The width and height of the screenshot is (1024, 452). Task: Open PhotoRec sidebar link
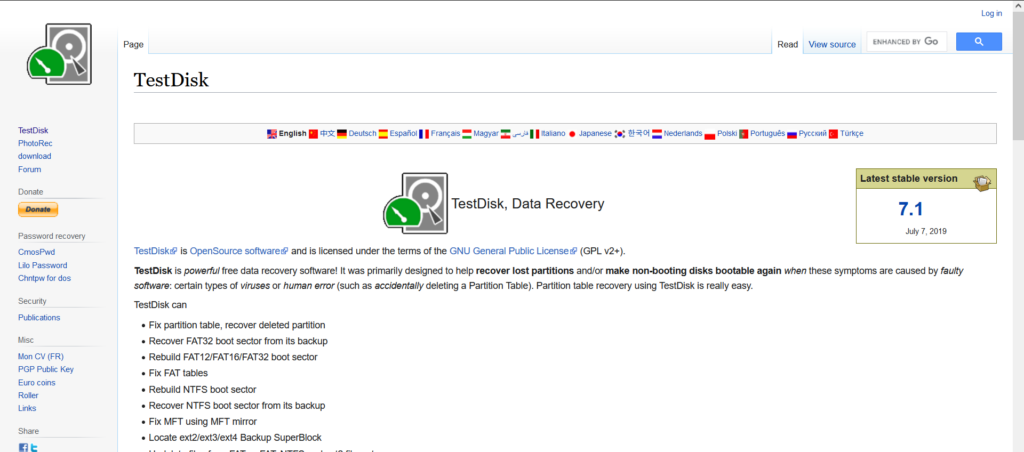[x=35, y=143]
